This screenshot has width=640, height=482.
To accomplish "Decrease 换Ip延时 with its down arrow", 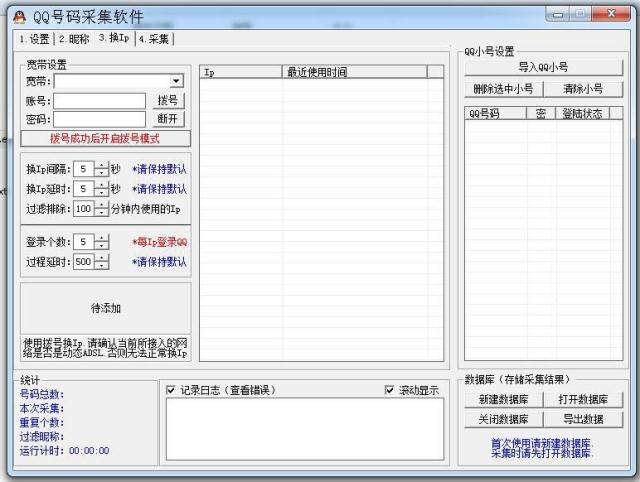I will coord(101,192).
